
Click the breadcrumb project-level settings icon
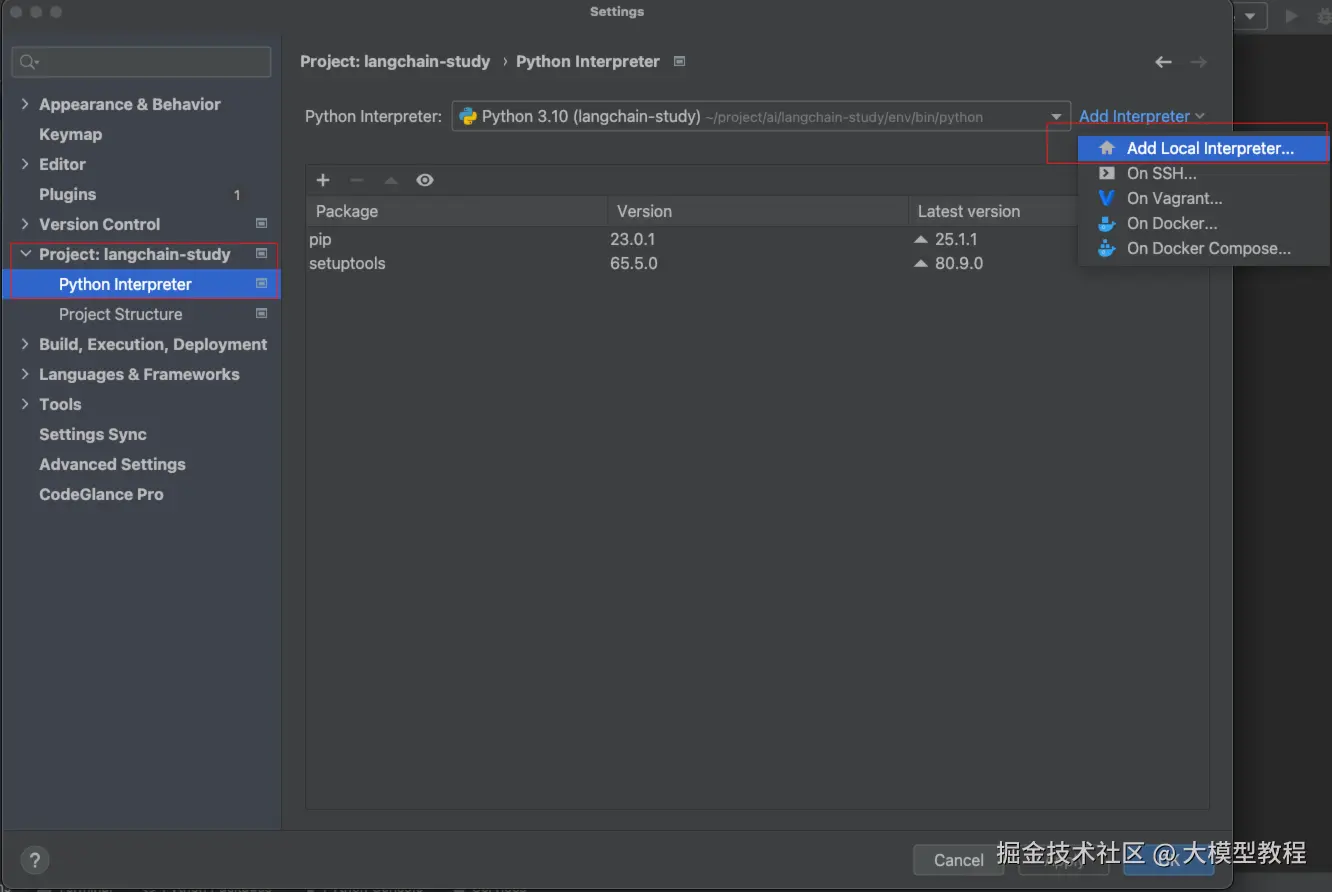tap(680, 61)
